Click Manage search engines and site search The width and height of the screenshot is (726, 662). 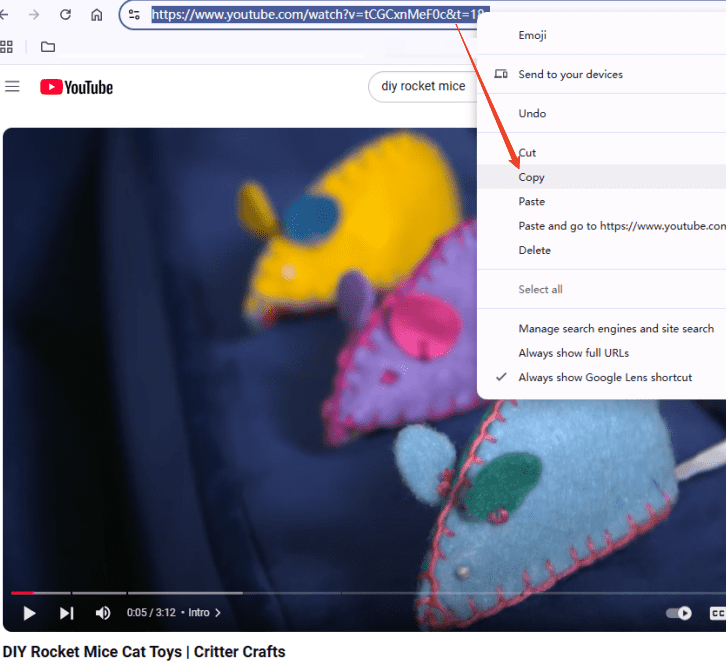point(615,329)
